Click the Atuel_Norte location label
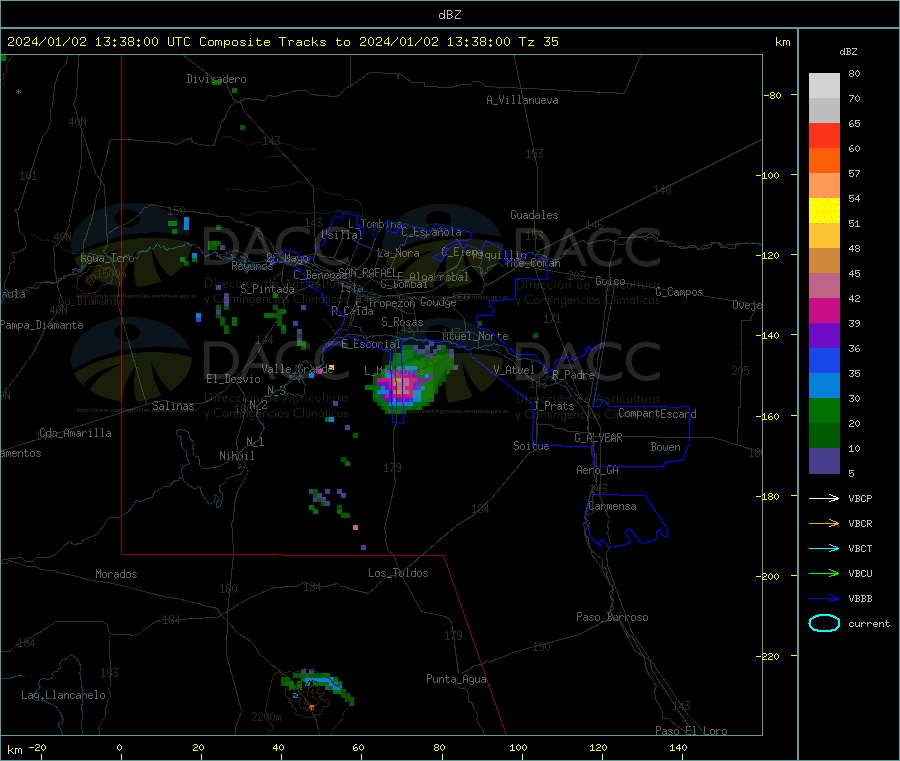 pos(475,336)
